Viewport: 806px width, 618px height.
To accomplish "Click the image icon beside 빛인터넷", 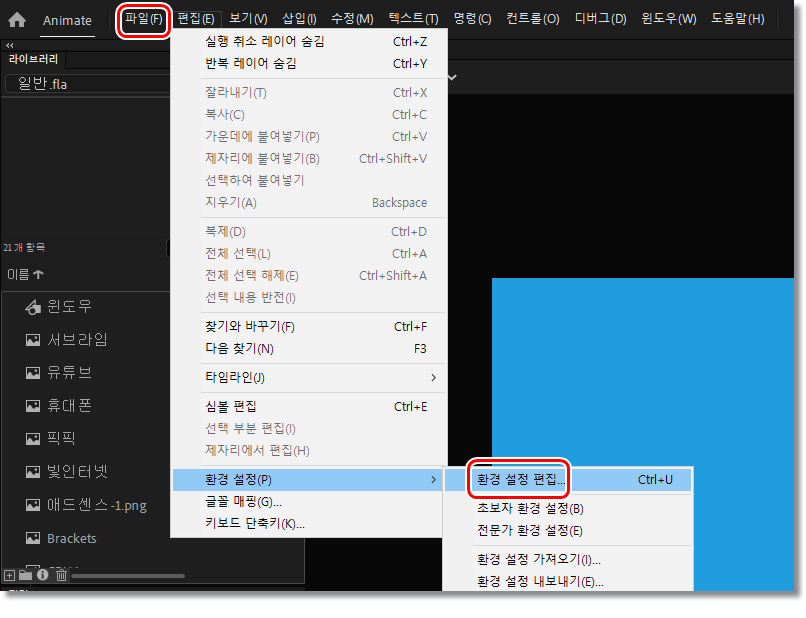I will click(33, 471).
